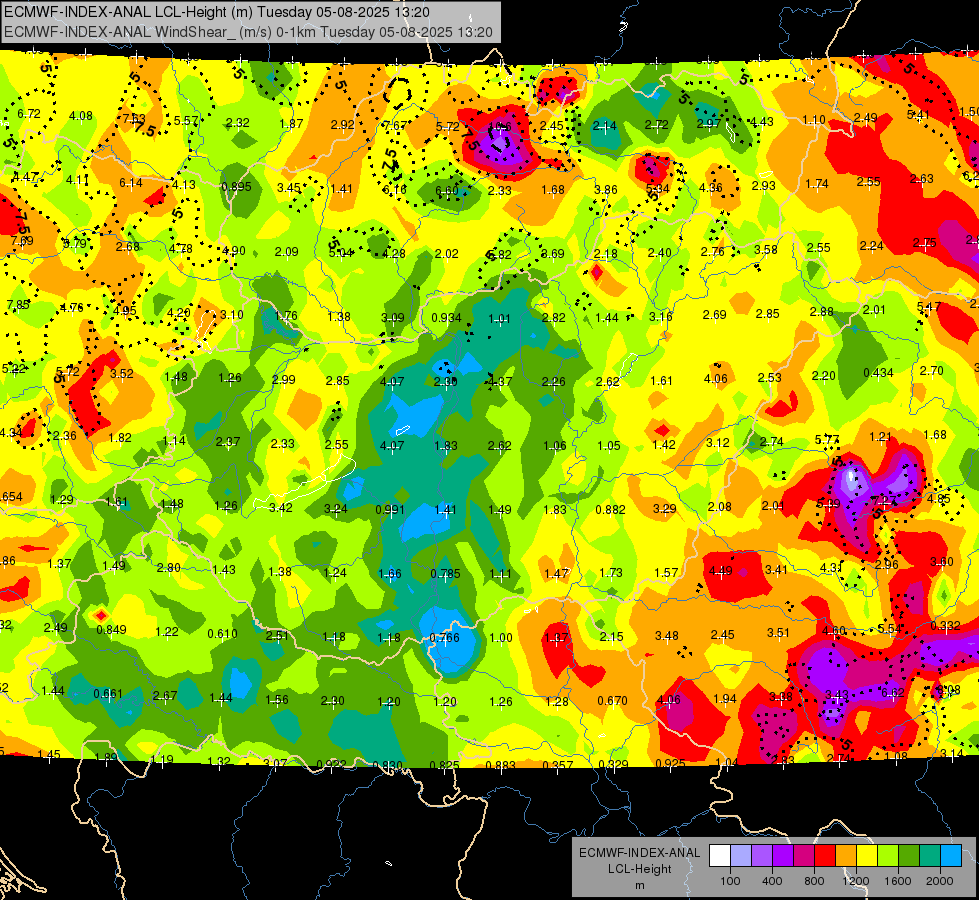The image size is (979, 900).
Task: Click the white swatch in LCL-Height legend
Action: pos(720,856)
